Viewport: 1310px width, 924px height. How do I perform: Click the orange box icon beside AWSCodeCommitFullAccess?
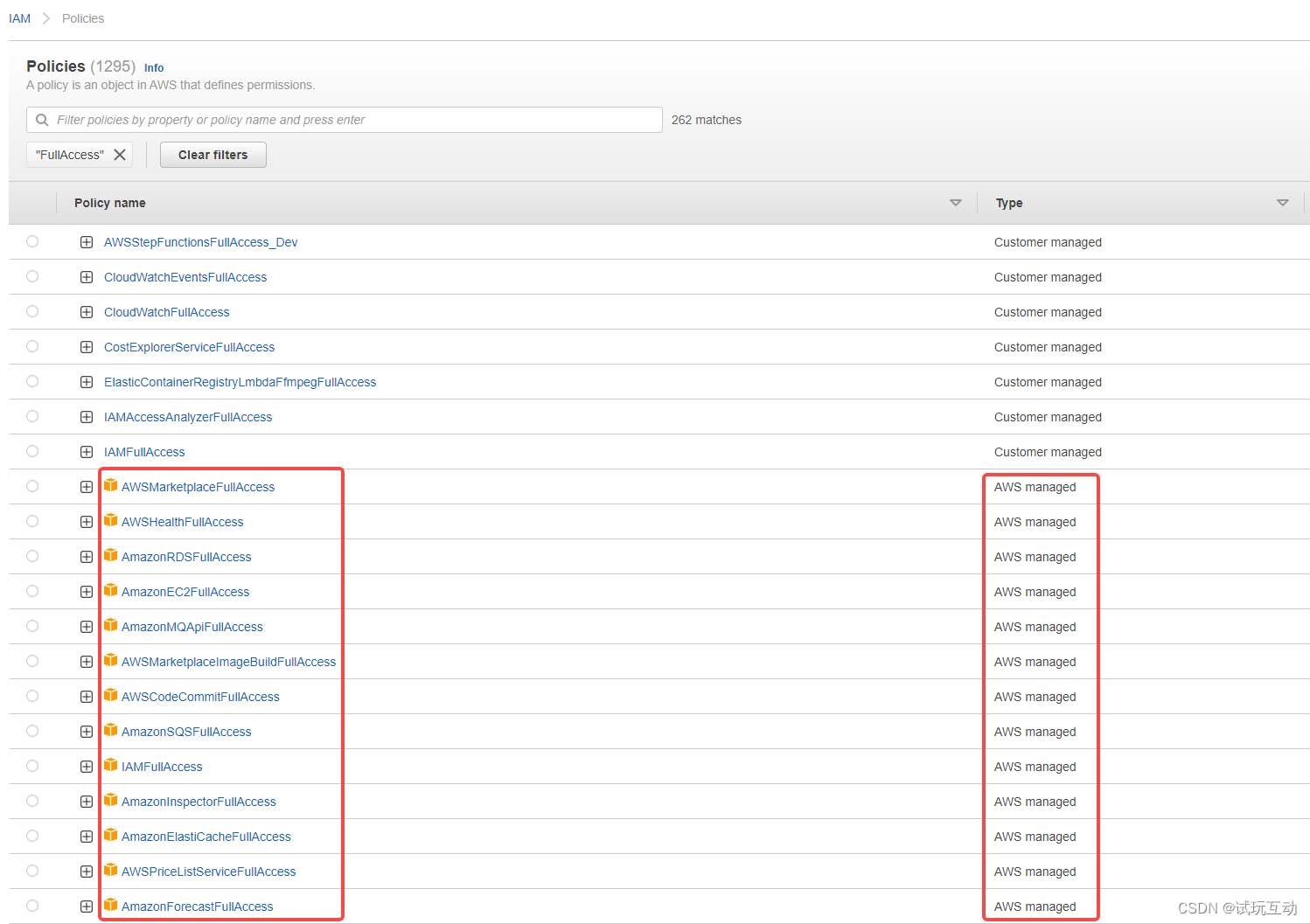pos(111,695)
